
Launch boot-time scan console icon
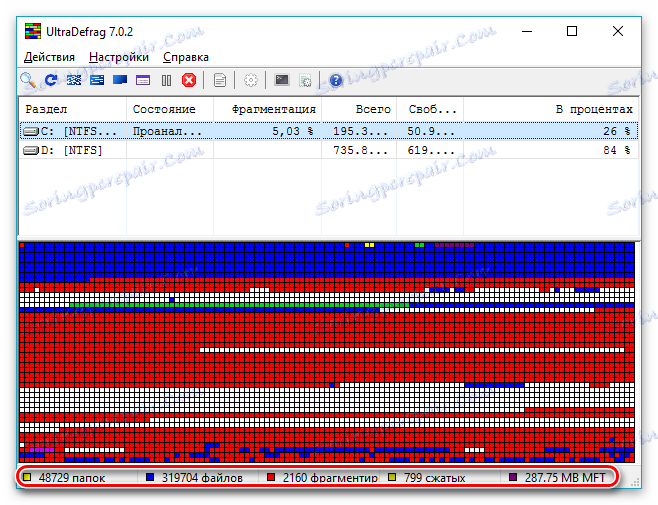[282, 80]
